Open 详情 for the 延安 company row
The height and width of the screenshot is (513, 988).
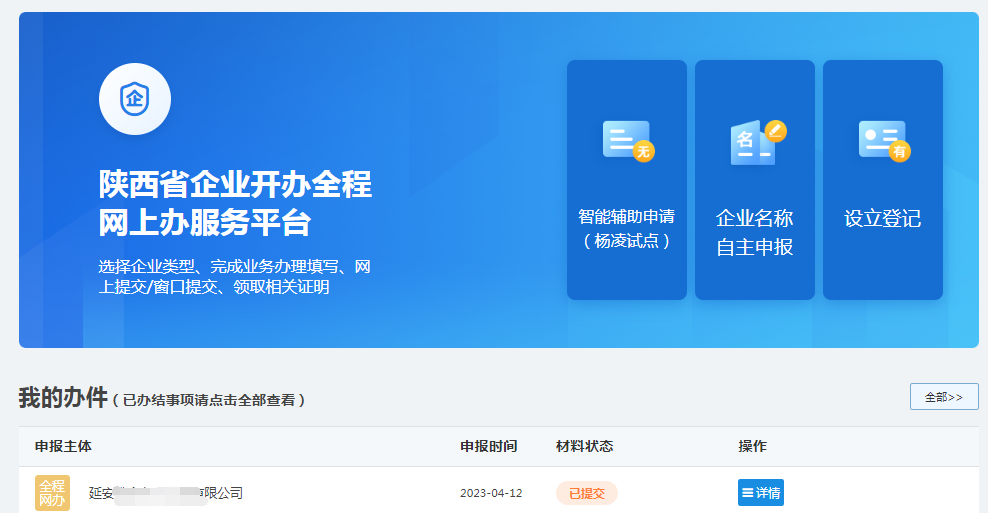pos(761,493)
